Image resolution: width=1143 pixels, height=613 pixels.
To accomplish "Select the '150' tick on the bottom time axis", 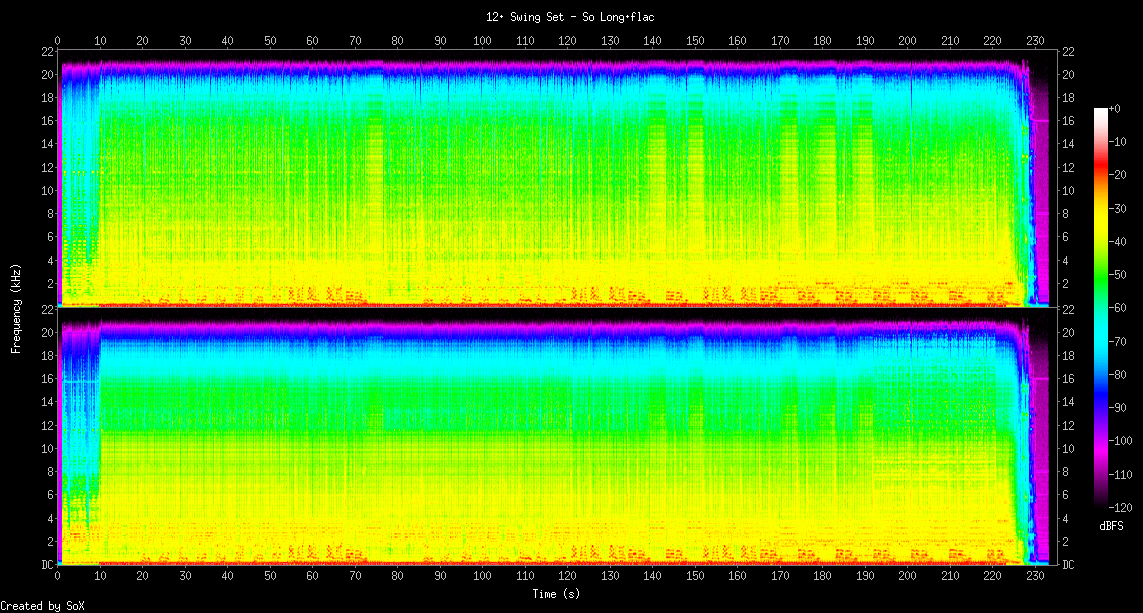I will click(695, 578).
